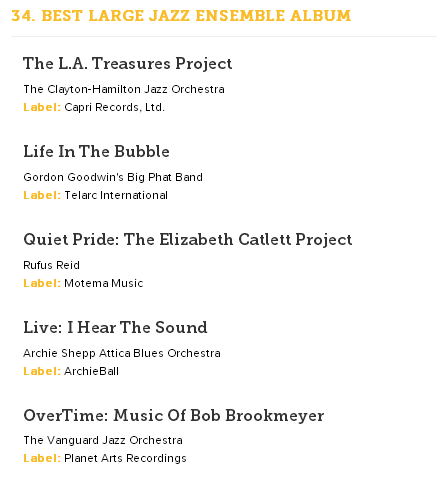Image resolution: width=437 pixels, height=486 pixels.
Task: Click the Capri Records, Ltd. label text
Action: [114, 107]
